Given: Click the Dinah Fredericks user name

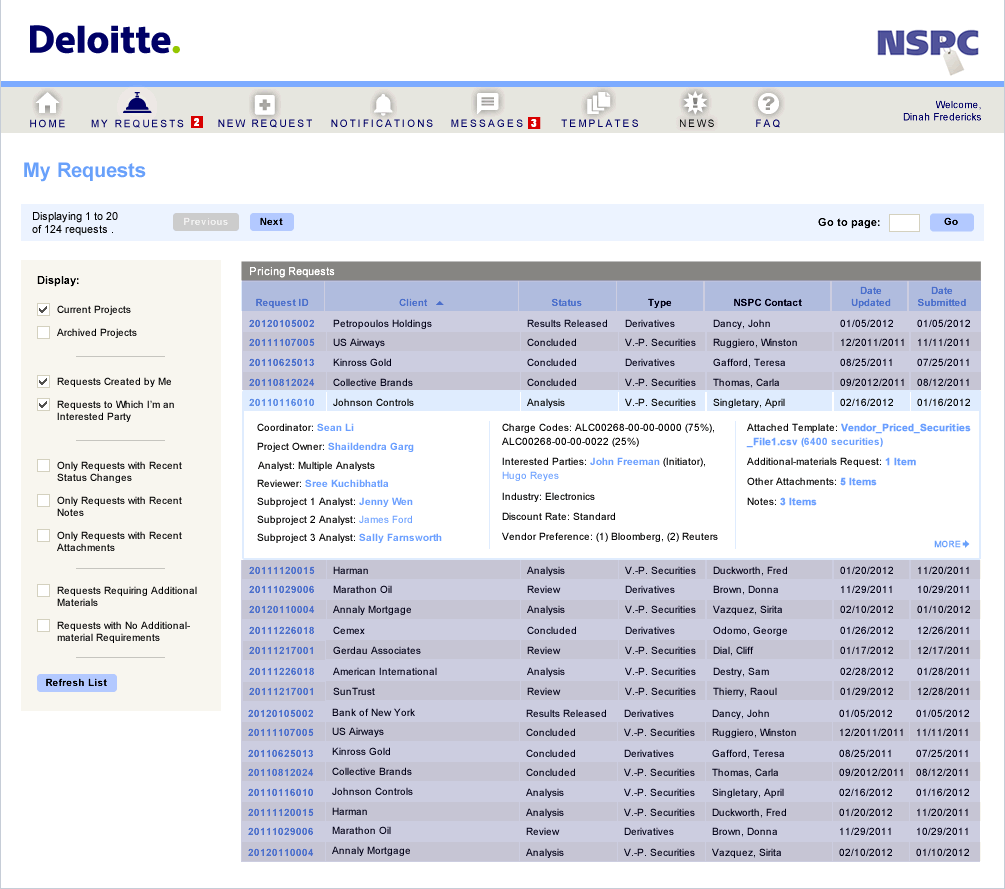Looking at the screenshot, I should click(x=942, y=117).
